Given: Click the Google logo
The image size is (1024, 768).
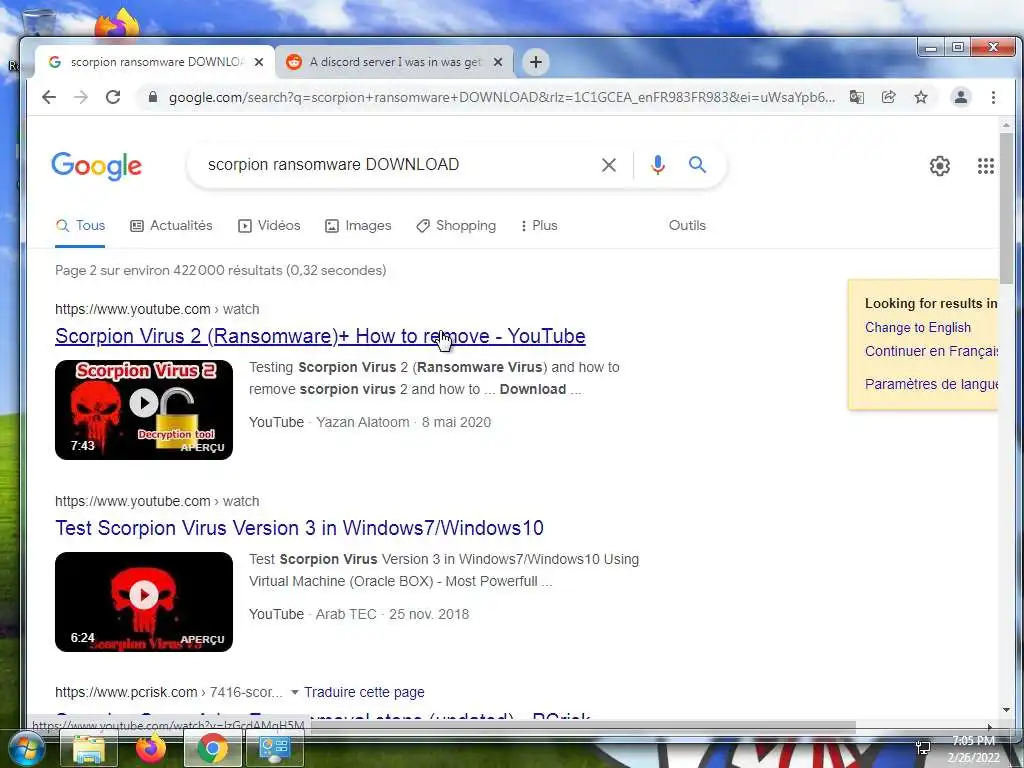Looking at the screenshot, I should pos(97,166).
